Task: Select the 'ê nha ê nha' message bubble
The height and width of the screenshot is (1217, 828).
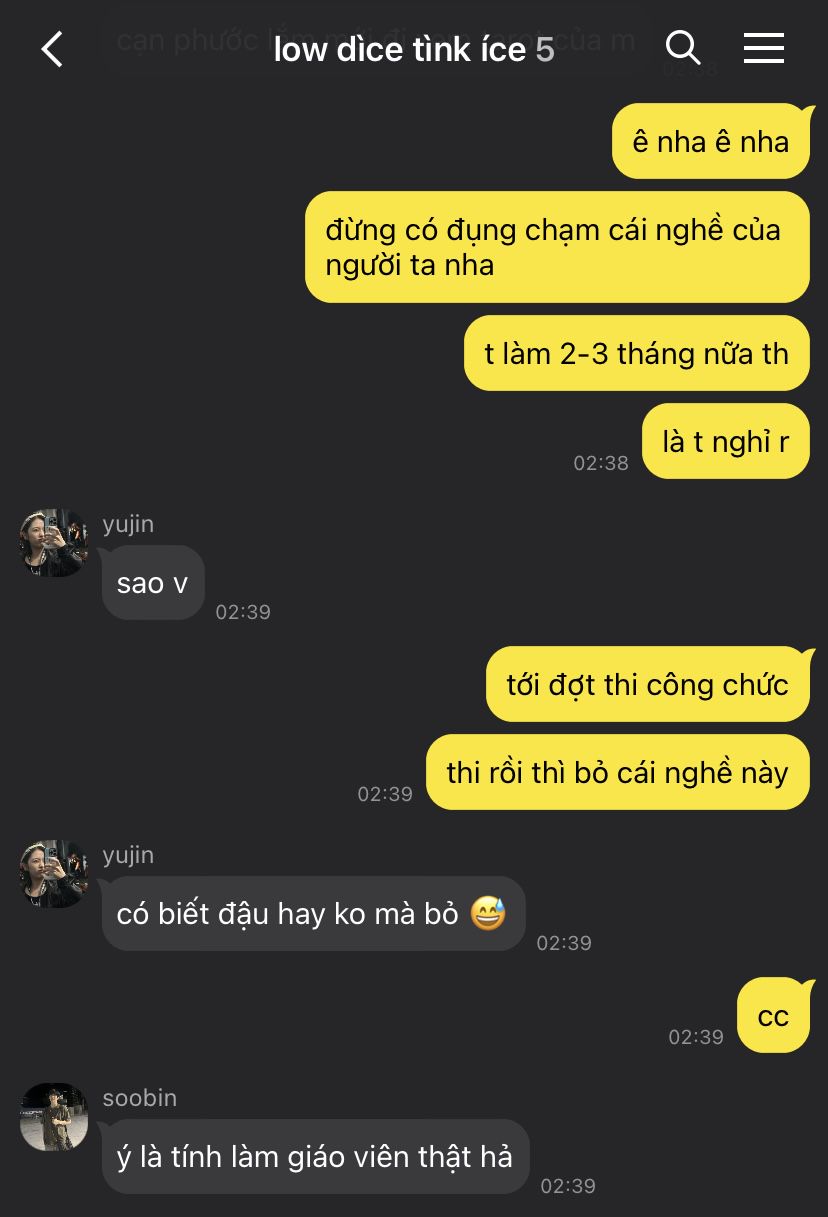Action: click(711, 141)
